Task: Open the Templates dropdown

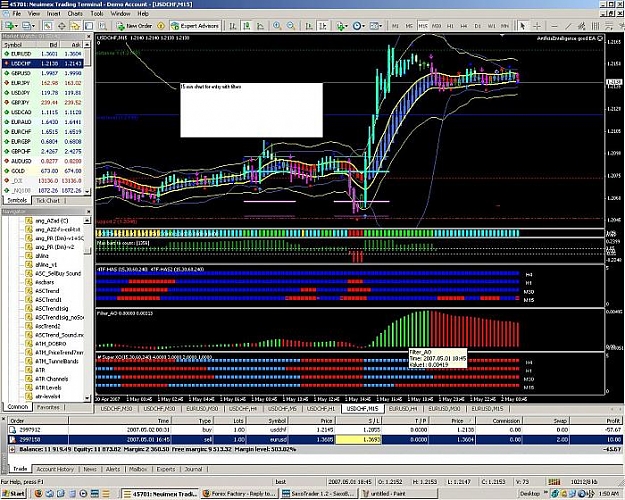Action: pyautogui.click(x=375, y=26)
